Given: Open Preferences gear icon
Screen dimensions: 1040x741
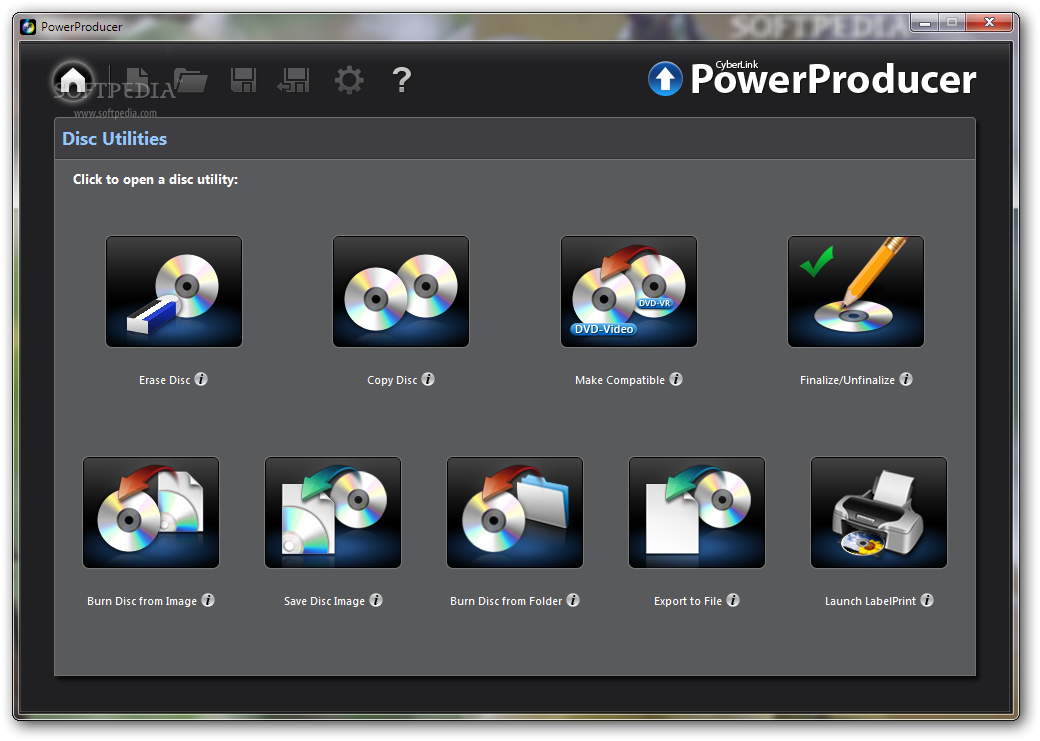Looking at the screenshot, I should 349,80.
